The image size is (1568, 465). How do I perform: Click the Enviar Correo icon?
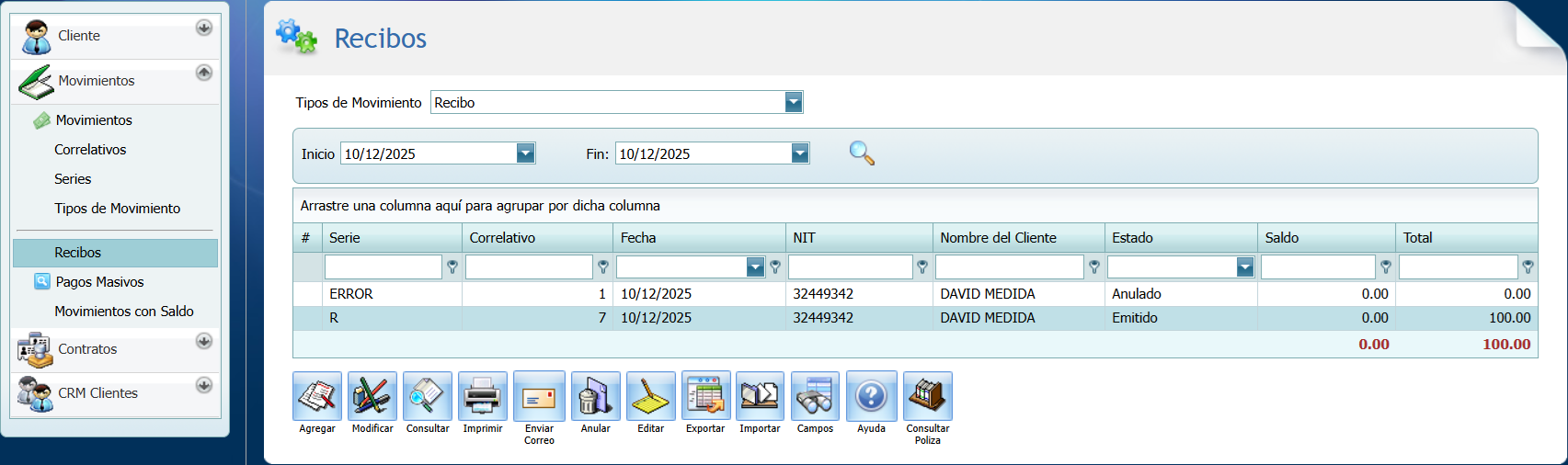[539, 396]
